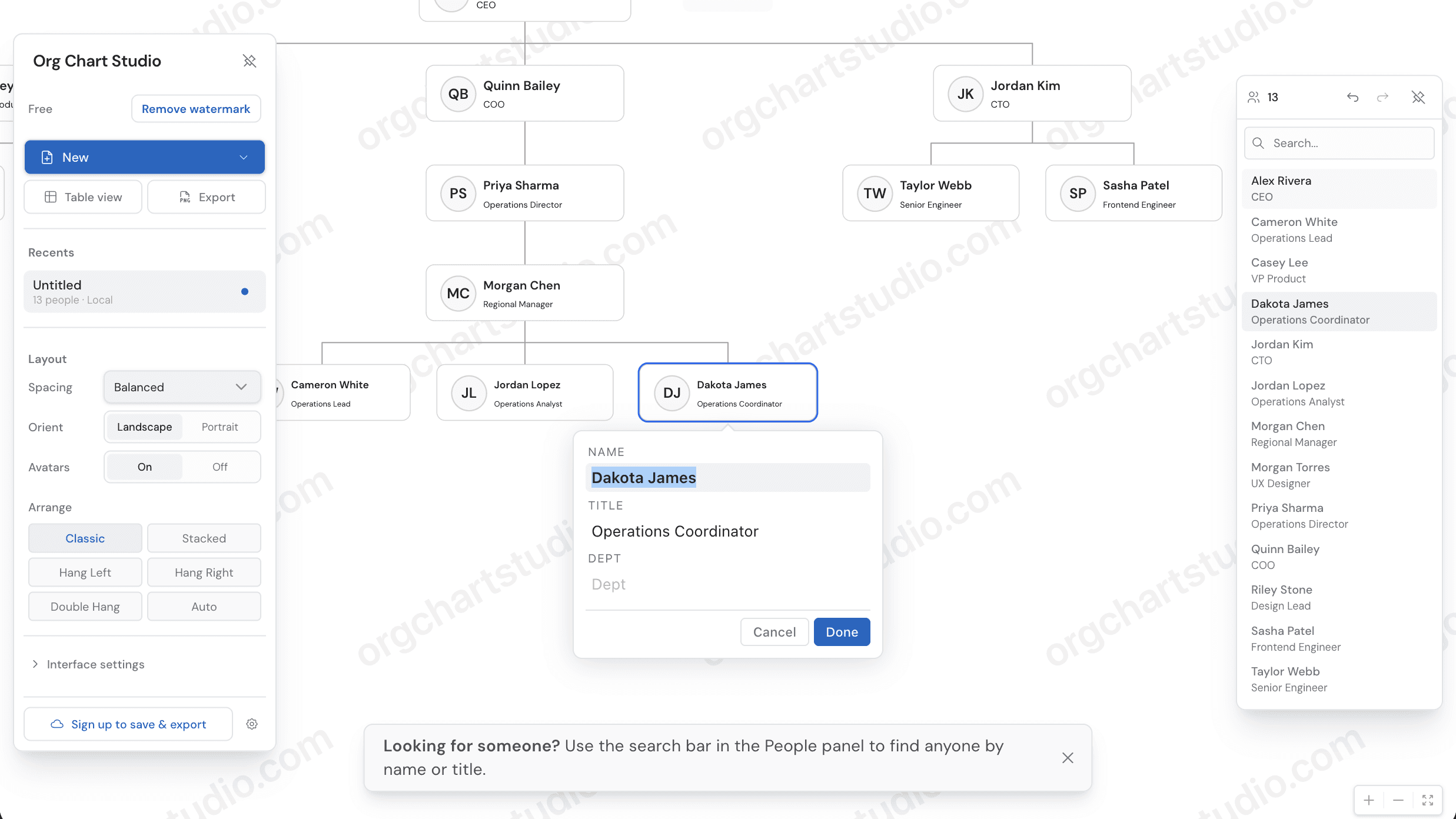Choose Double Hang arrangement
This screenshot has width=1456, height=819.
pyautogui.click(x=85, y=606)
